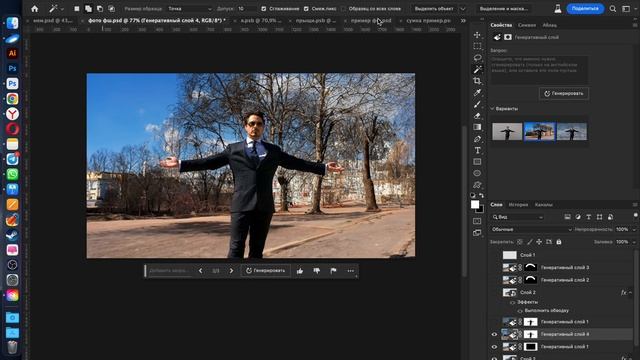The height and width of the screenshot is (360, 640).
Task: Click Генерировать in contextual taskbar
Action: (265, 271)
